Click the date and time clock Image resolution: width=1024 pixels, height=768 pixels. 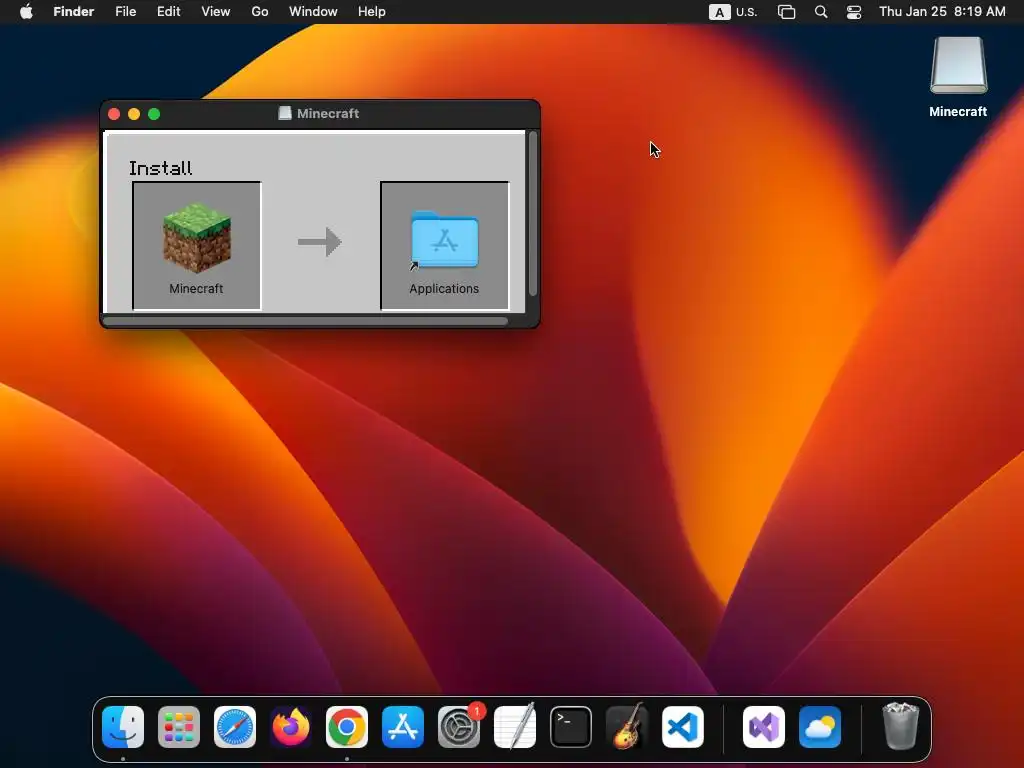coord(942,12)
